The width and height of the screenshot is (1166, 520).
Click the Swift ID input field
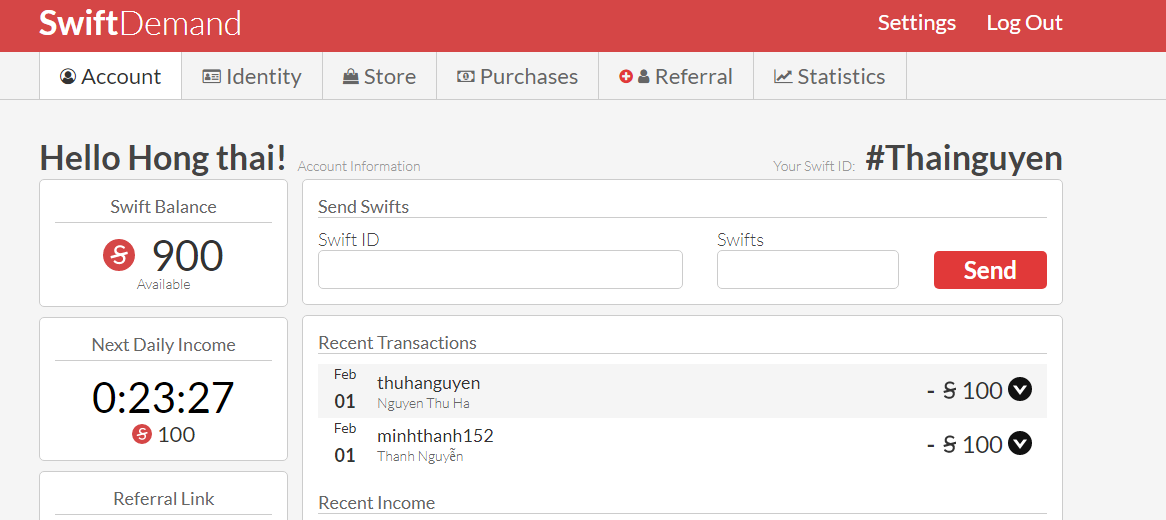tap(500, 270)
